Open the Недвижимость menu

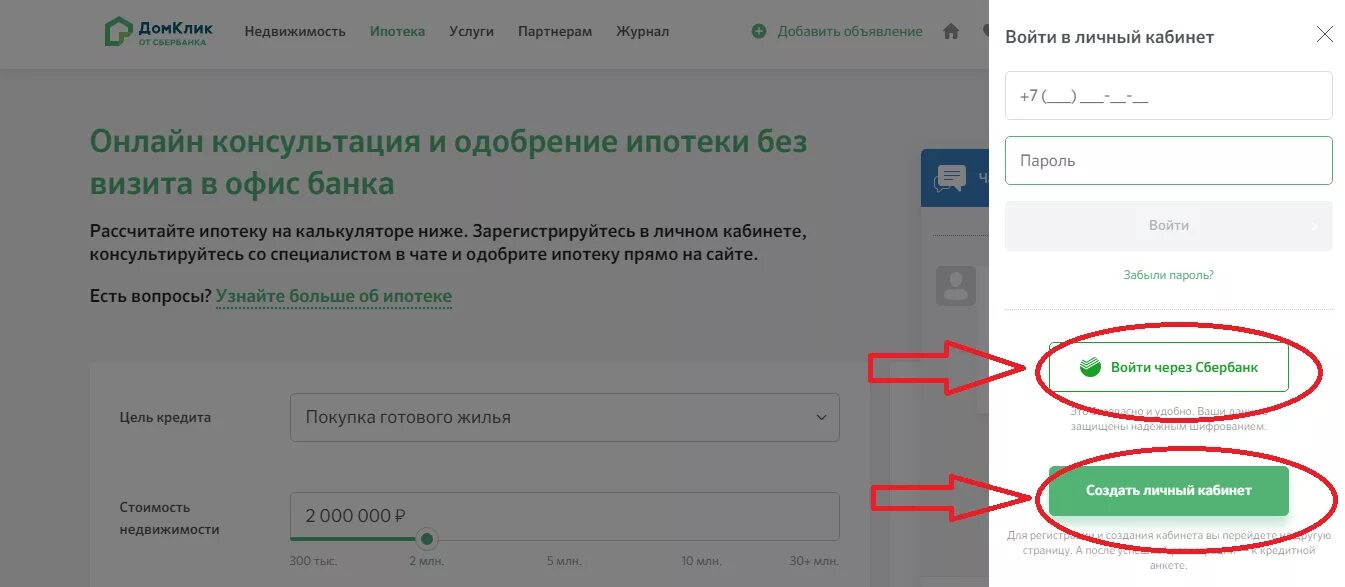tap(295, 32)
